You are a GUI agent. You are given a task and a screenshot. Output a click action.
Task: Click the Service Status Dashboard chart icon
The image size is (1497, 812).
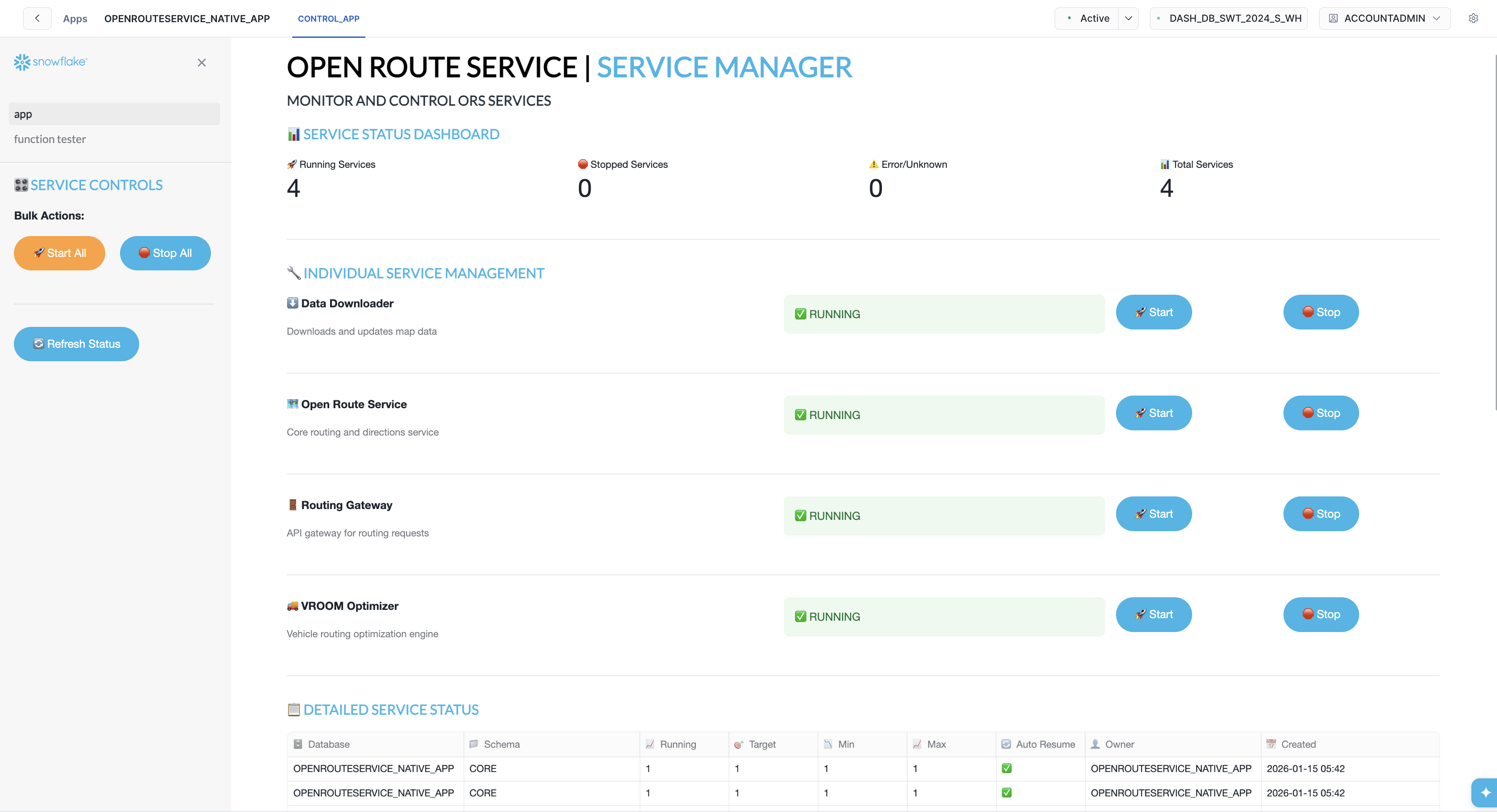pos(294,133)
